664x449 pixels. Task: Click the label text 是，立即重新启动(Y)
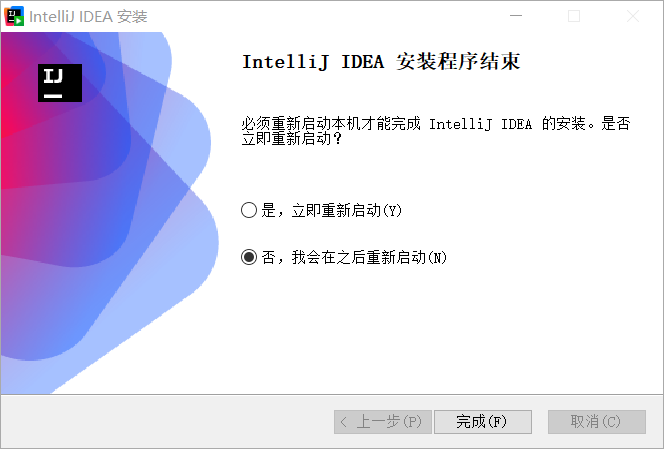tap(331, 210)
